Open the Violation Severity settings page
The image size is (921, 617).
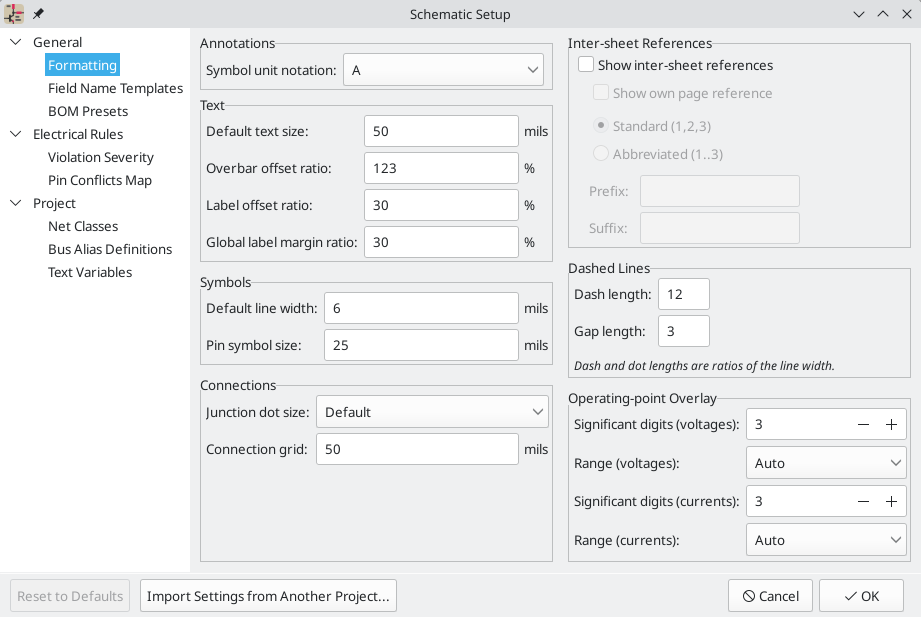click(x=100, y=157)
